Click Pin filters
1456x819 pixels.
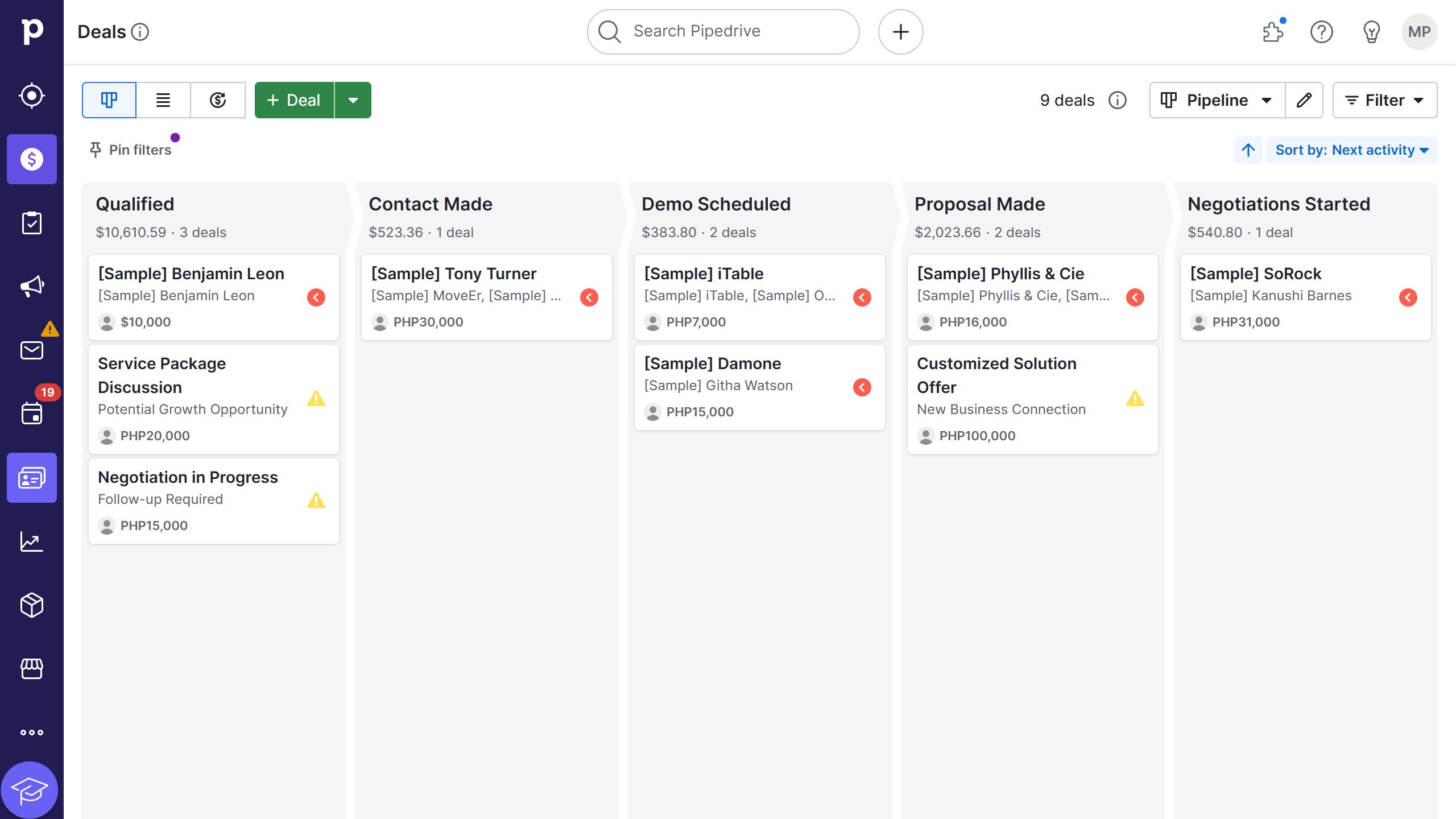pos(131,150)
